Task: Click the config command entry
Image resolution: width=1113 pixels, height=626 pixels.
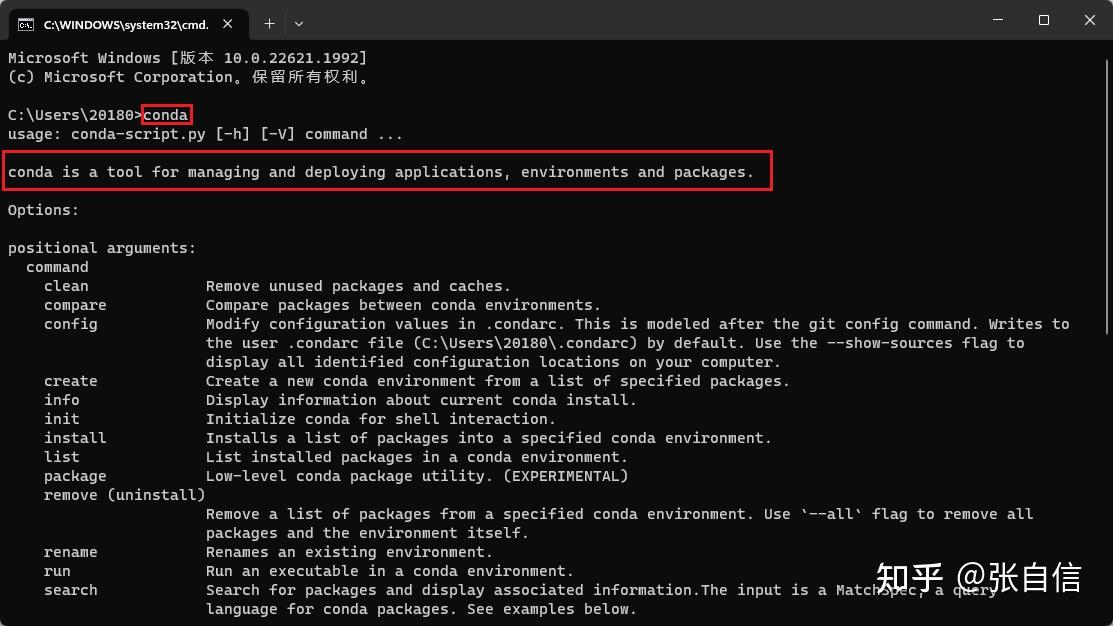Action: 70,324
